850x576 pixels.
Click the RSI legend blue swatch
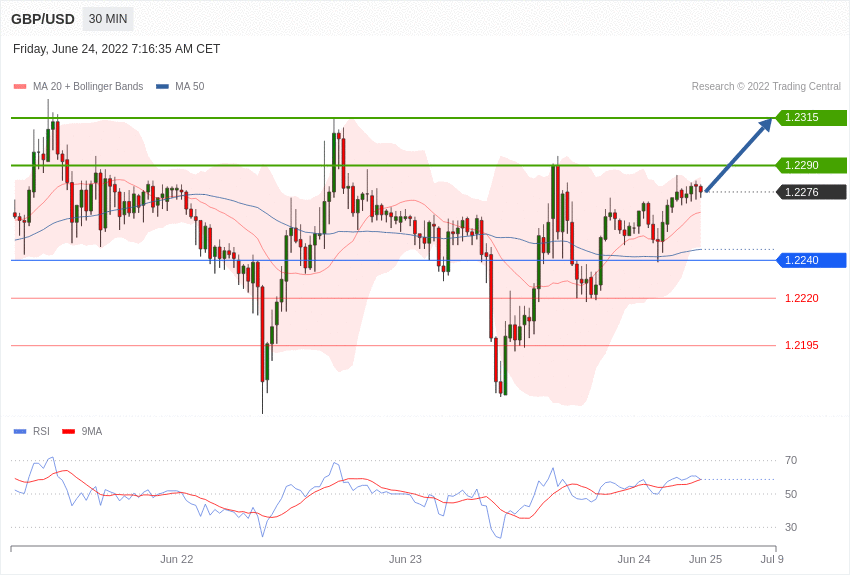(x=20, y=432)
